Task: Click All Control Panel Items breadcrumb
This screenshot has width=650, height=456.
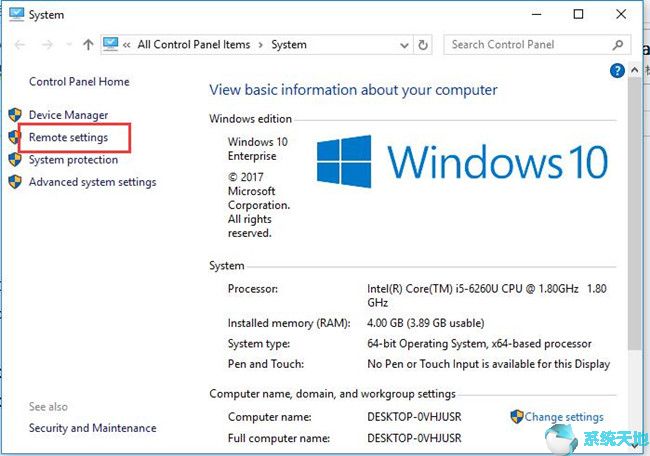Action: (x=194, y=44)
